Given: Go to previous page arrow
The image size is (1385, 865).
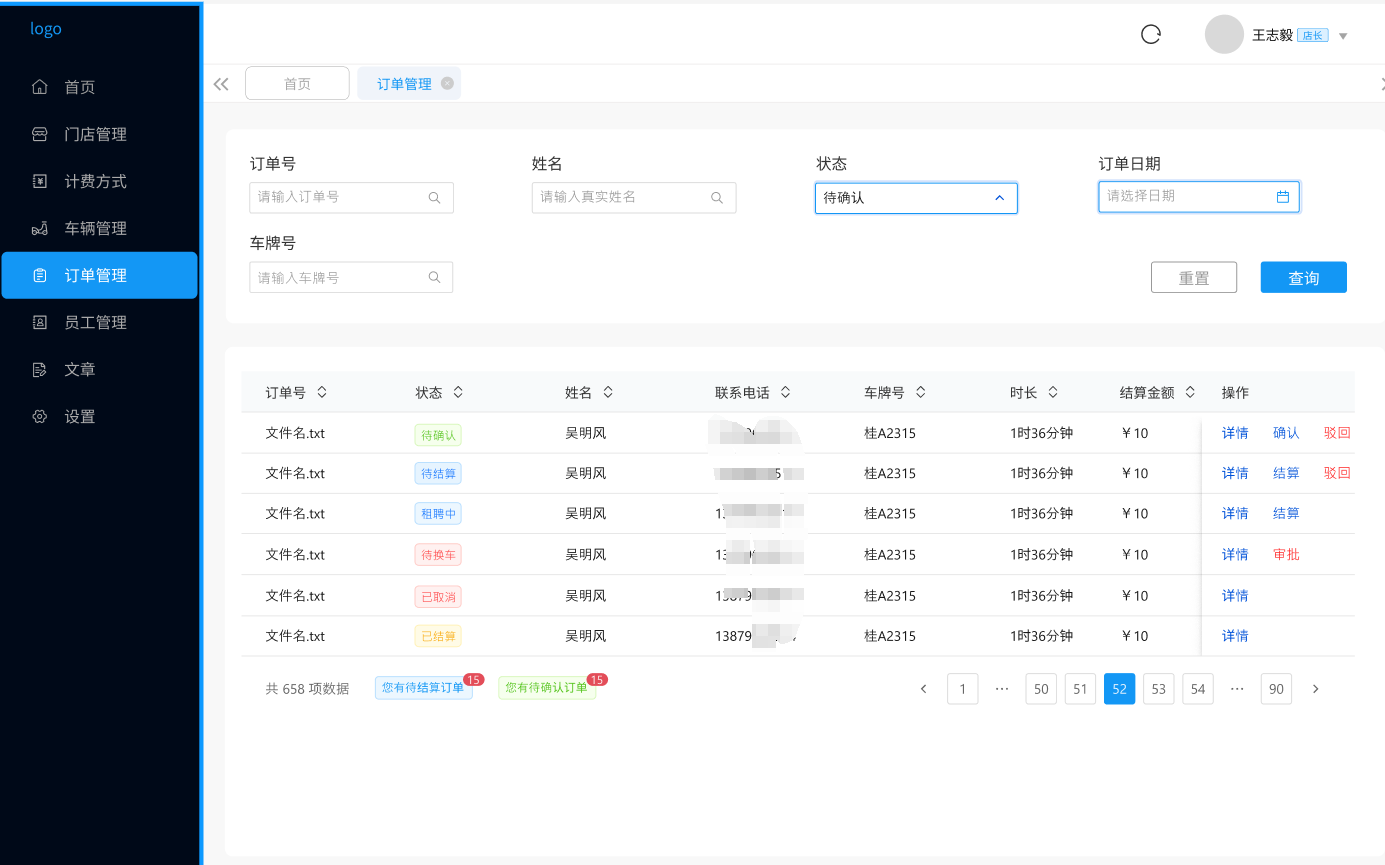Looking at the screenshot, I should click(x=924, y=689).
